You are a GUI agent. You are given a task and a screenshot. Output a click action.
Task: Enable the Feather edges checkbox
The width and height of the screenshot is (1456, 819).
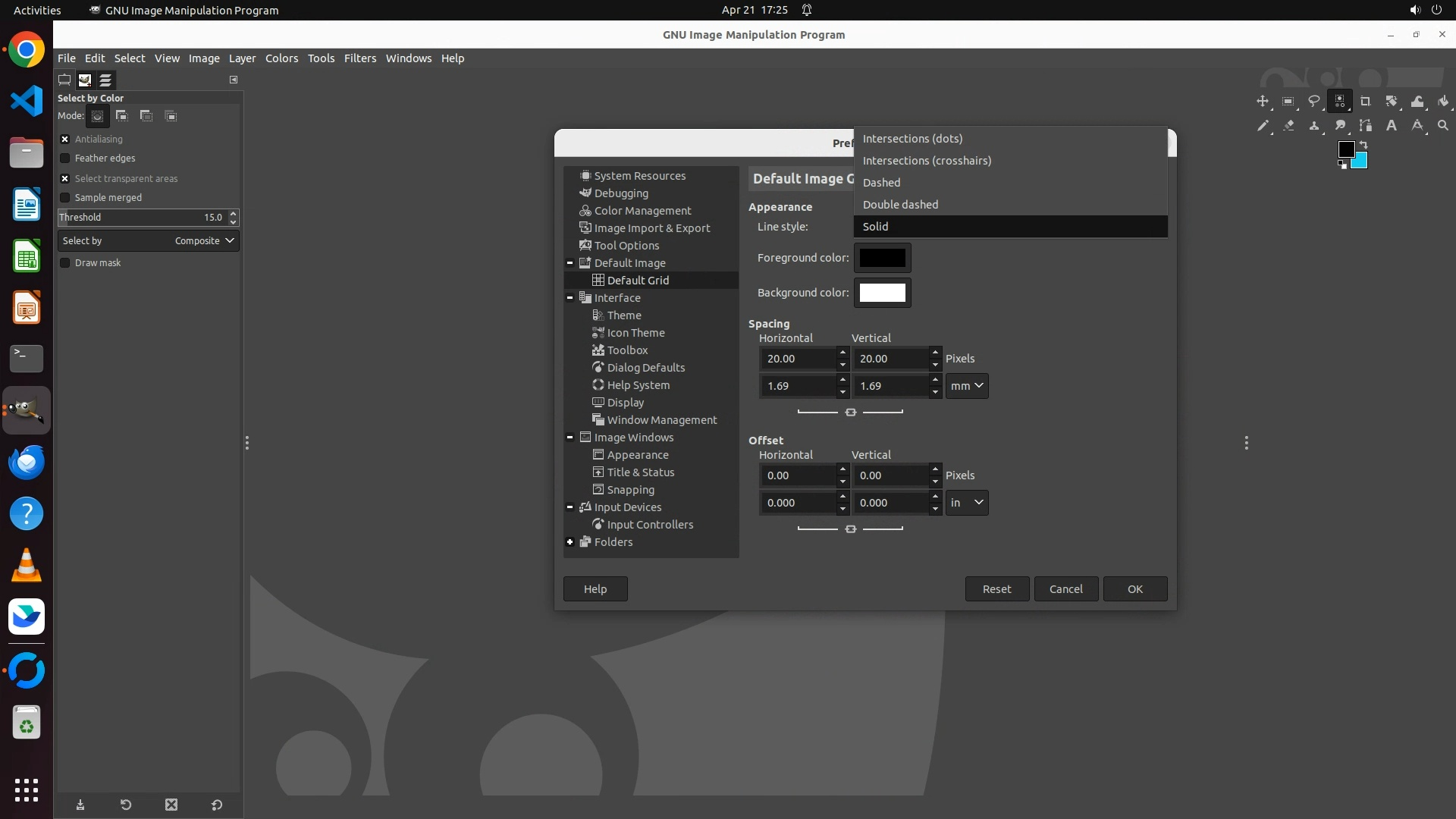click(65, 158)
